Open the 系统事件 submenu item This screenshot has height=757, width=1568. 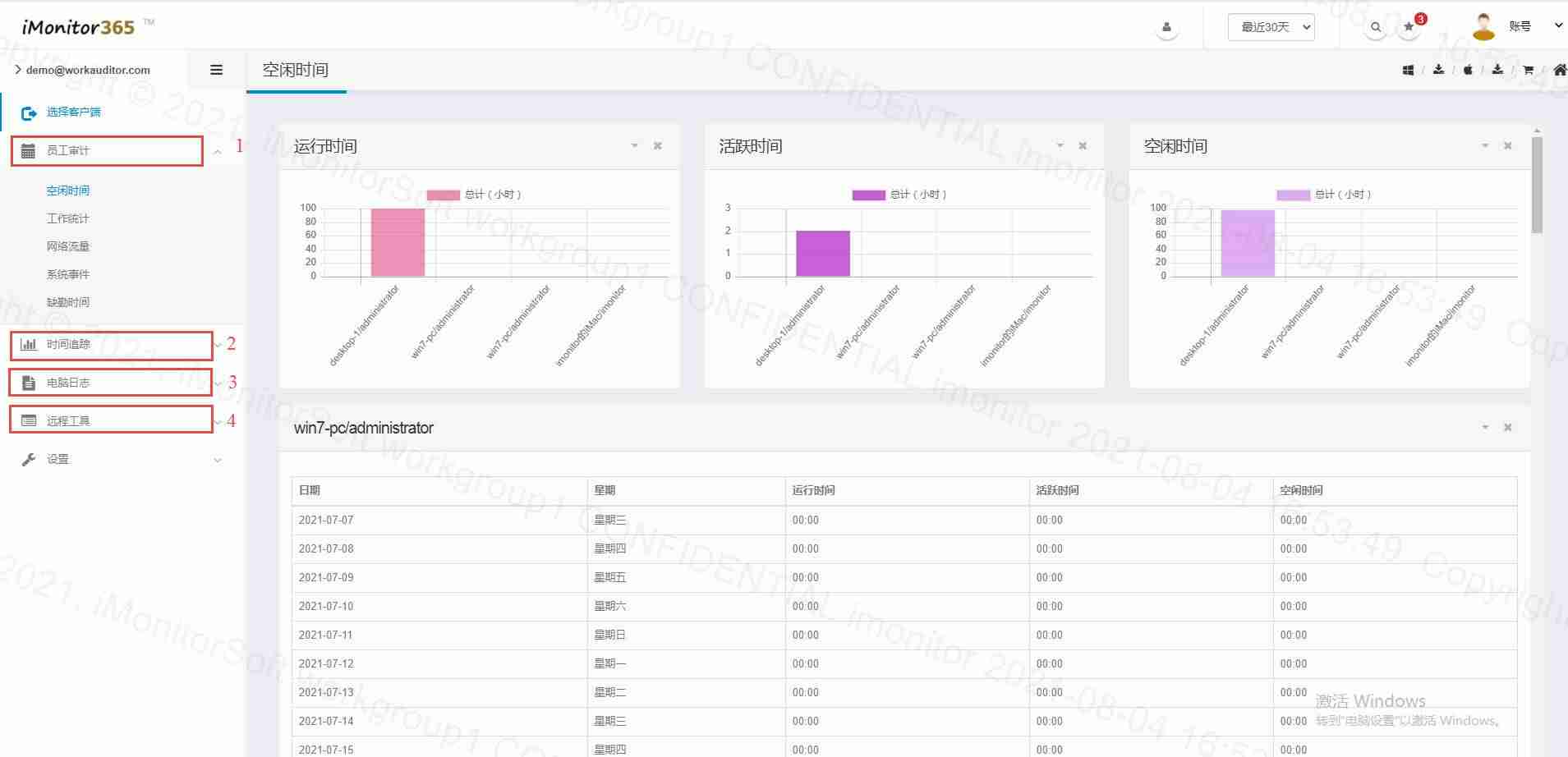(68, 274)
